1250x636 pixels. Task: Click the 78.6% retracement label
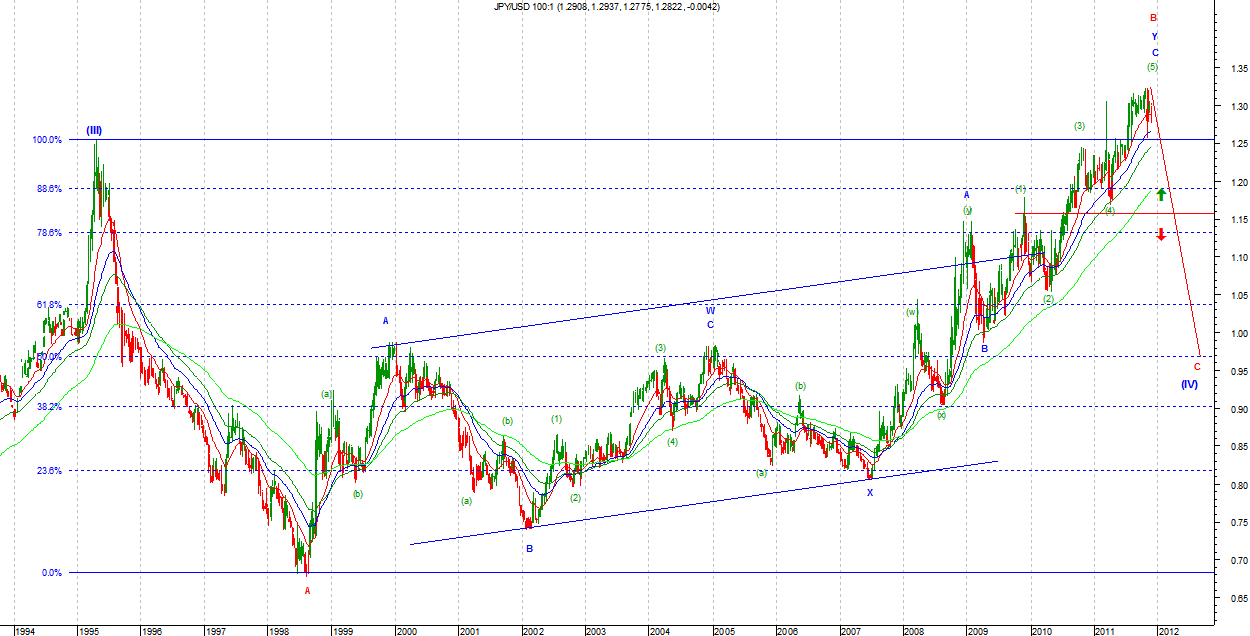[50, 233]
